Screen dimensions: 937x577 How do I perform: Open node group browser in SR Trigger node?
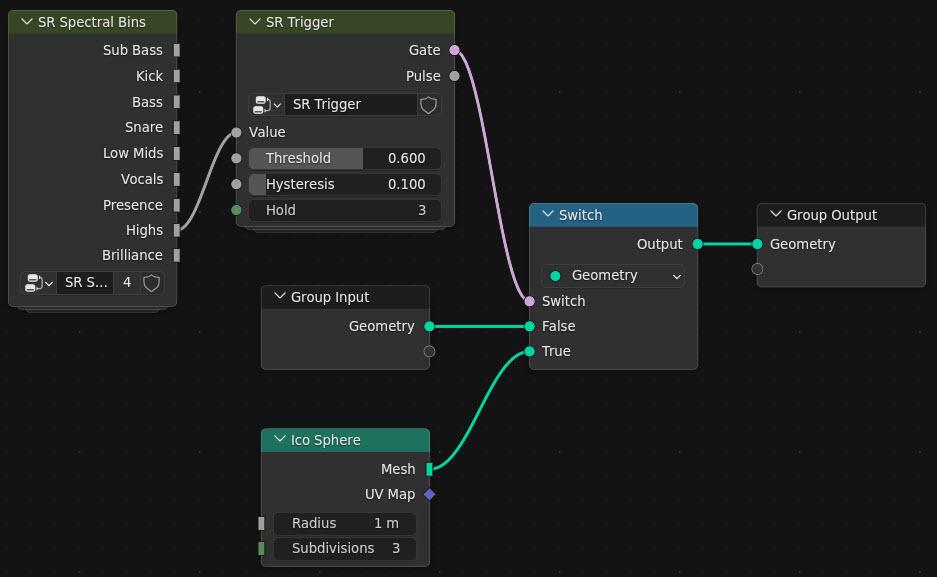[267, 105]
